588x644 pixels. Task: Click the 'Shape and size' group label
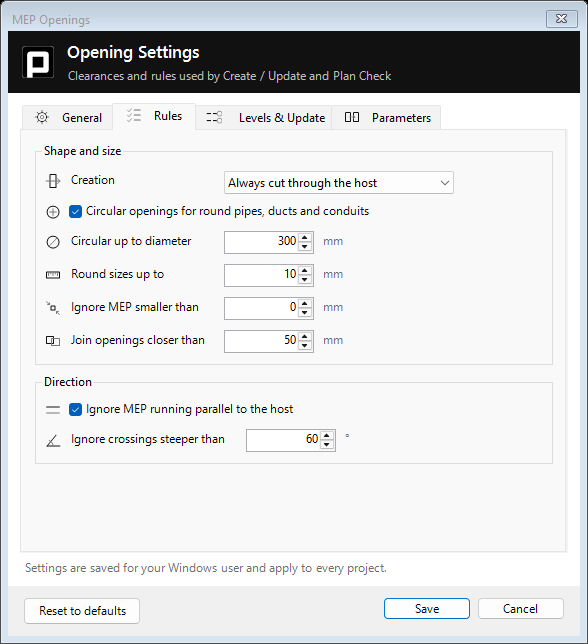[83, 151]
